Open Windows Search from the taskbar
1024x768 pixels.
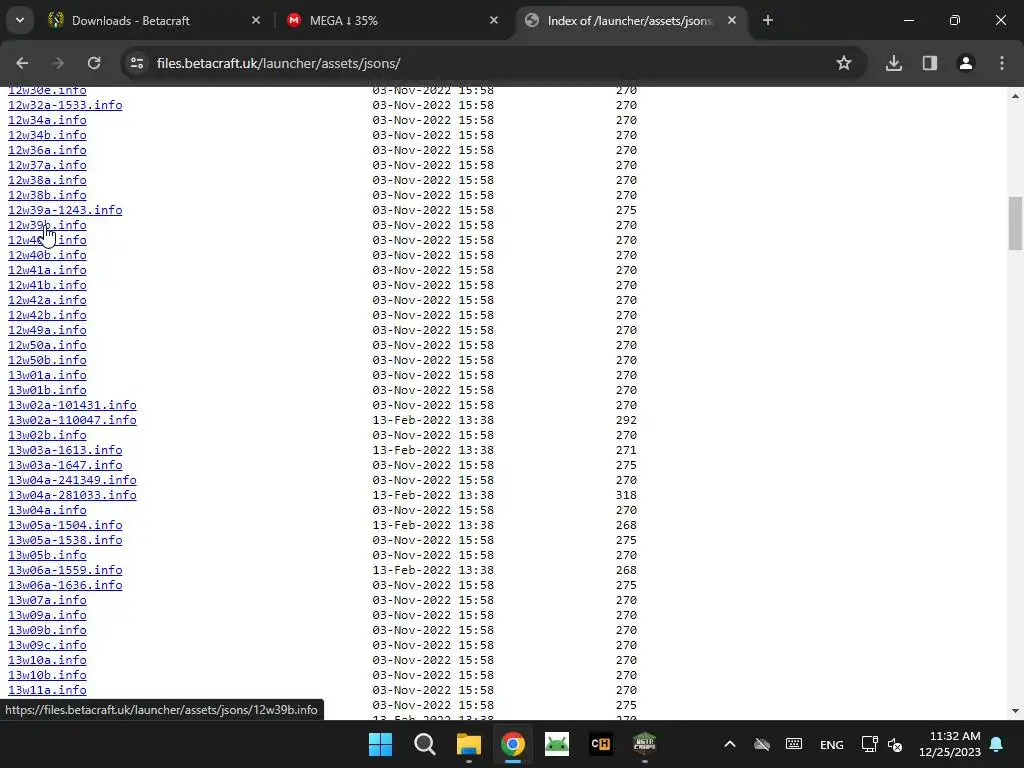click(x=424, y=744)
